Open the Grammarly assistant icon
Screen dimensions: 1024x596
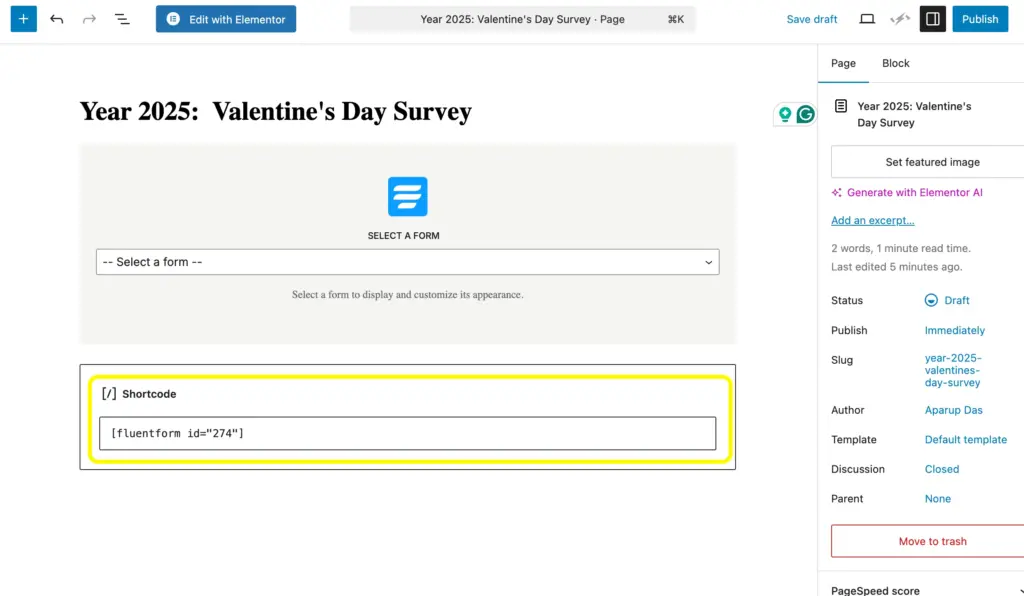(807, 114)
